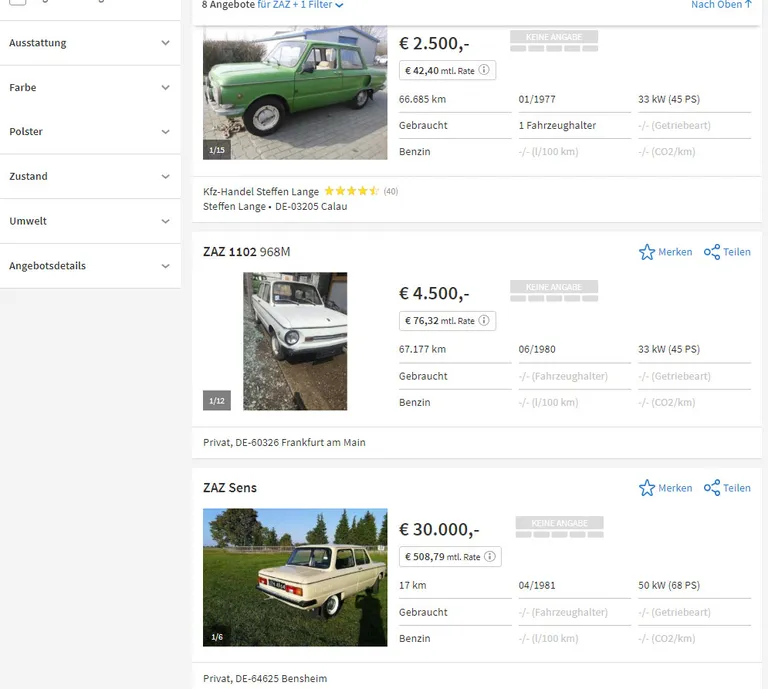This screenshot has height=689, width=768.
Task: Open the white ZAZ 1102 car photo
Action: pos(295,341)
